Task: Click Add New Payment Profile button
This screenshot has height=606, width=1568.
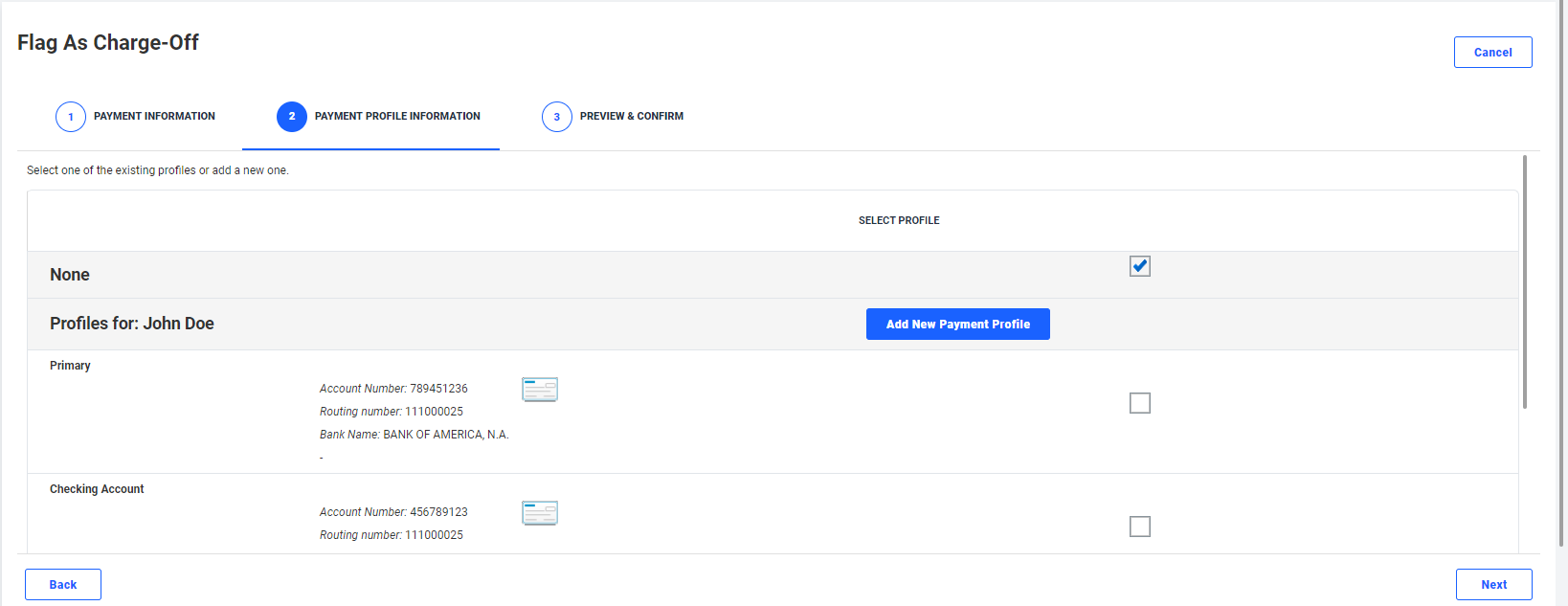Action: 958,325
